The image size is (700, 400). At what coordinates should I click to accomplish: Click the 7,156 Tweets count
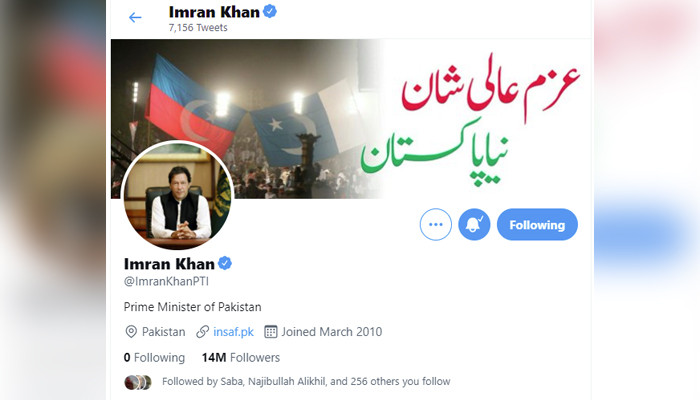point(198,28)
